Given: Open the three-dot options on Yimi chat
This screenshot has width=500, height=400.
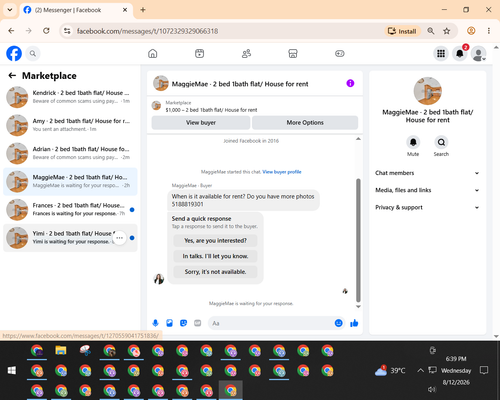Looking at the screenshot, I should [x=120, y=238].
